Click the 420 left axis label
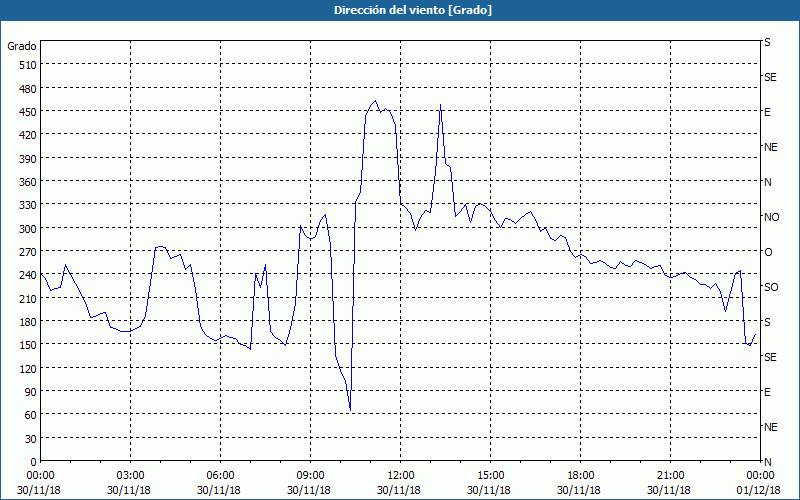This screenshot has width=800, height=500. [x=29, y=135]
